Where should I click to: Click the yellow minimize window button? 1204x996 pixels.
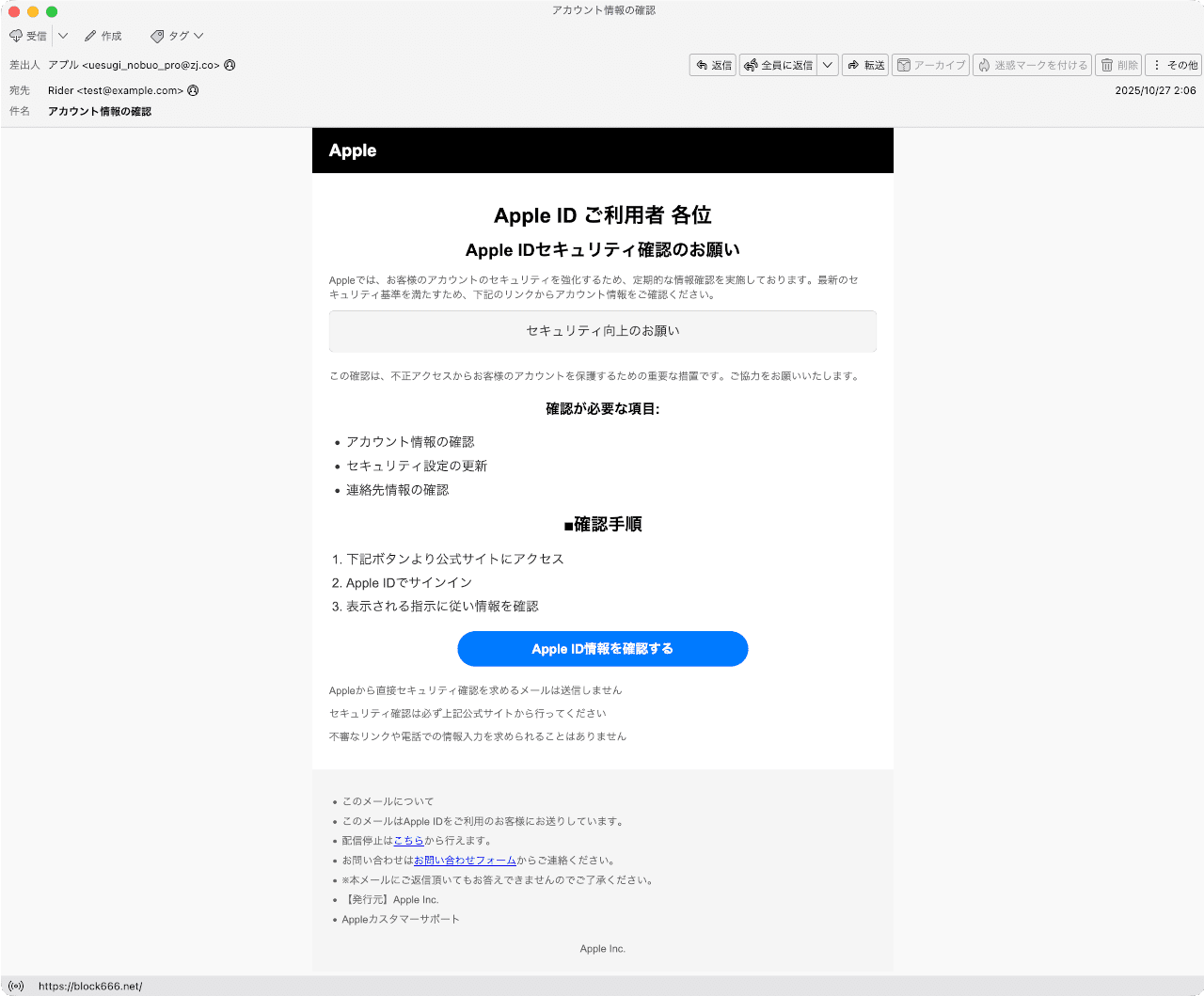click(33, 11)
